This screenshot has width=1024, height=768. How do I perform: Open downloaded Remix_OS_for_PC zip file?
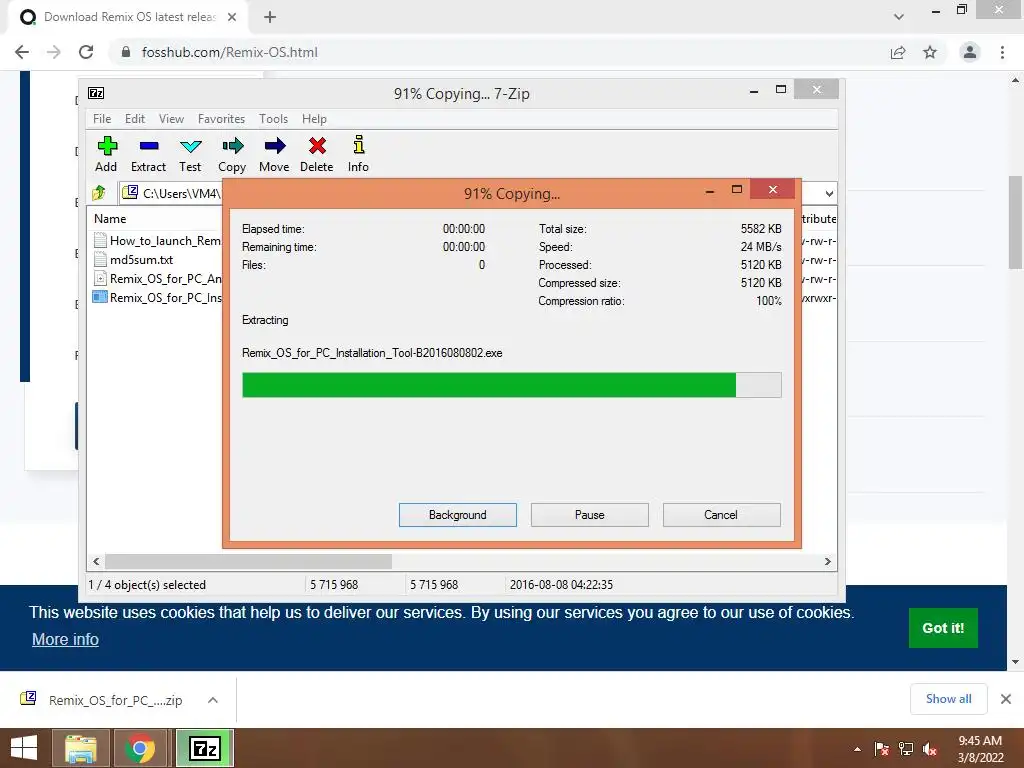coord(104,700)
